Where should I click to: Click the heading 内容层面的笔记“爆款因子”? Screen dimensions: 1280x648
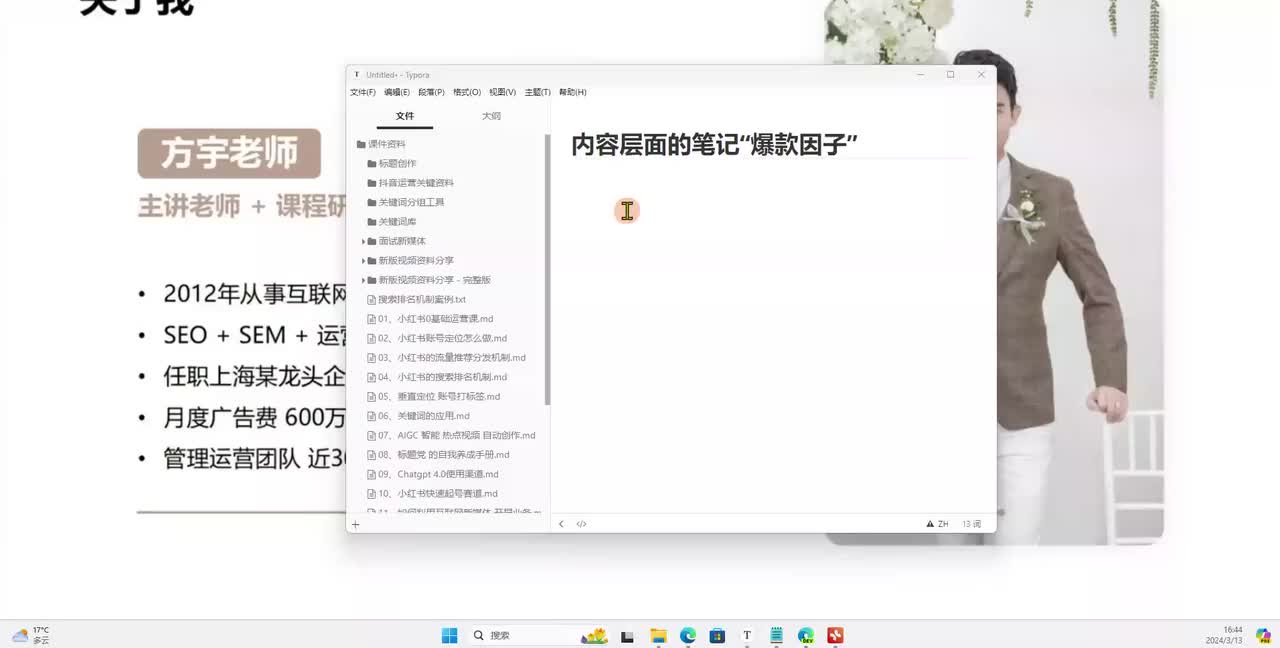pyautogui.click(x=715, y=145)
